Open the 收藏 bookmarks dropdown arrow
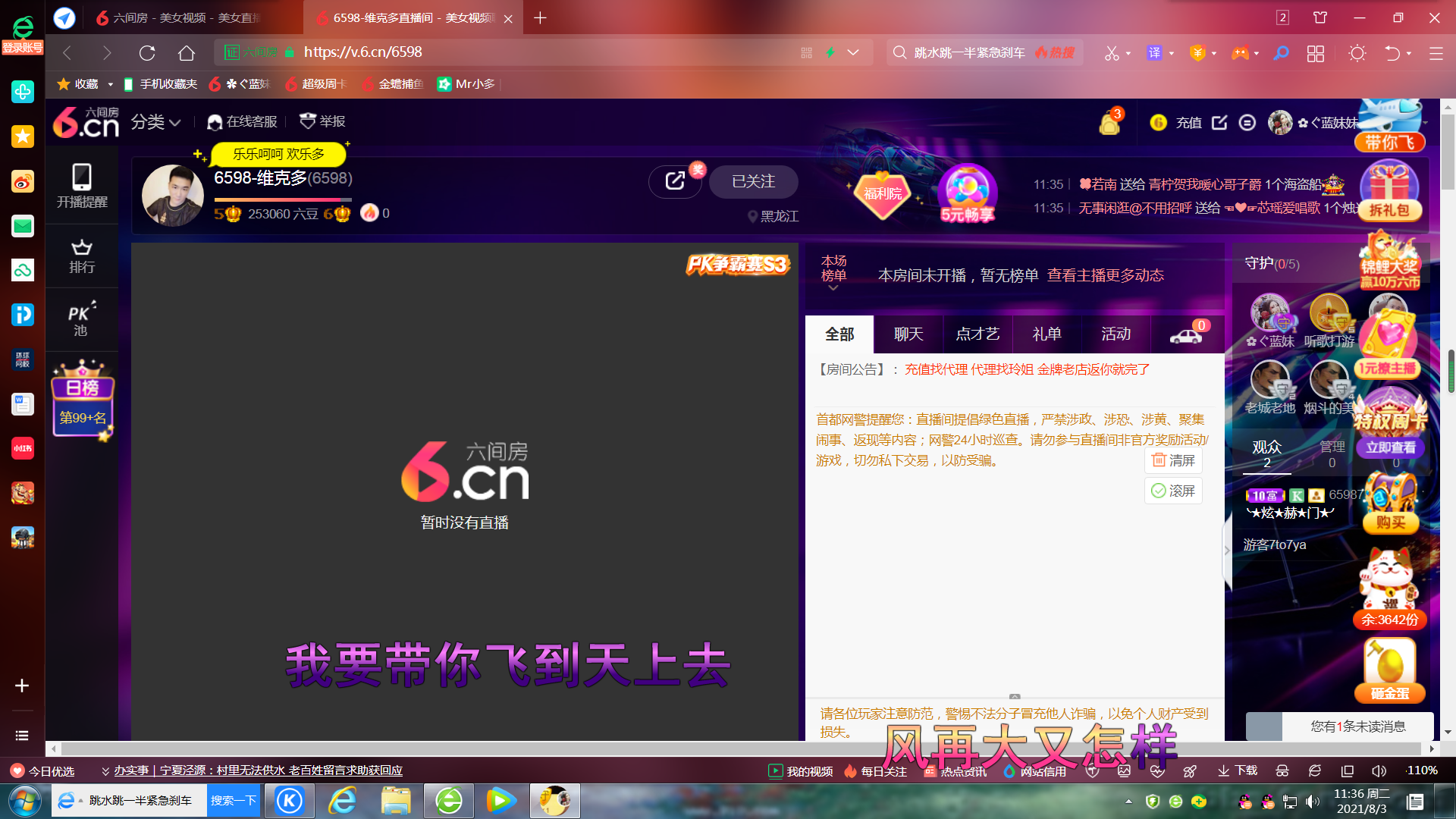Viewport: 1456px width, 819px height. (110, 84)
